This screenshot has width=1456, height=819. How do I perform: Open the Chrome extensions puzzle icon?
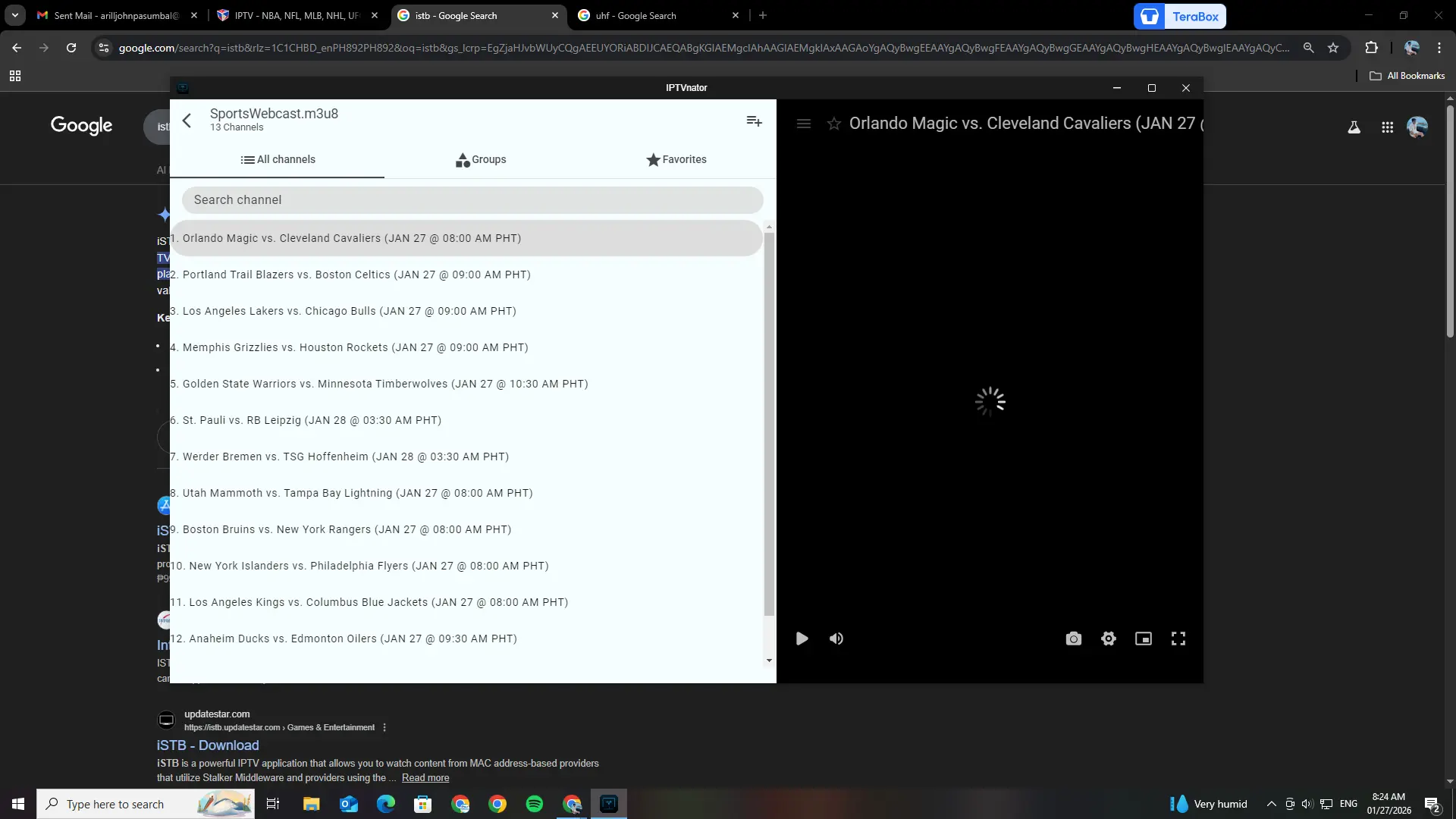(x=1371, y=48)
